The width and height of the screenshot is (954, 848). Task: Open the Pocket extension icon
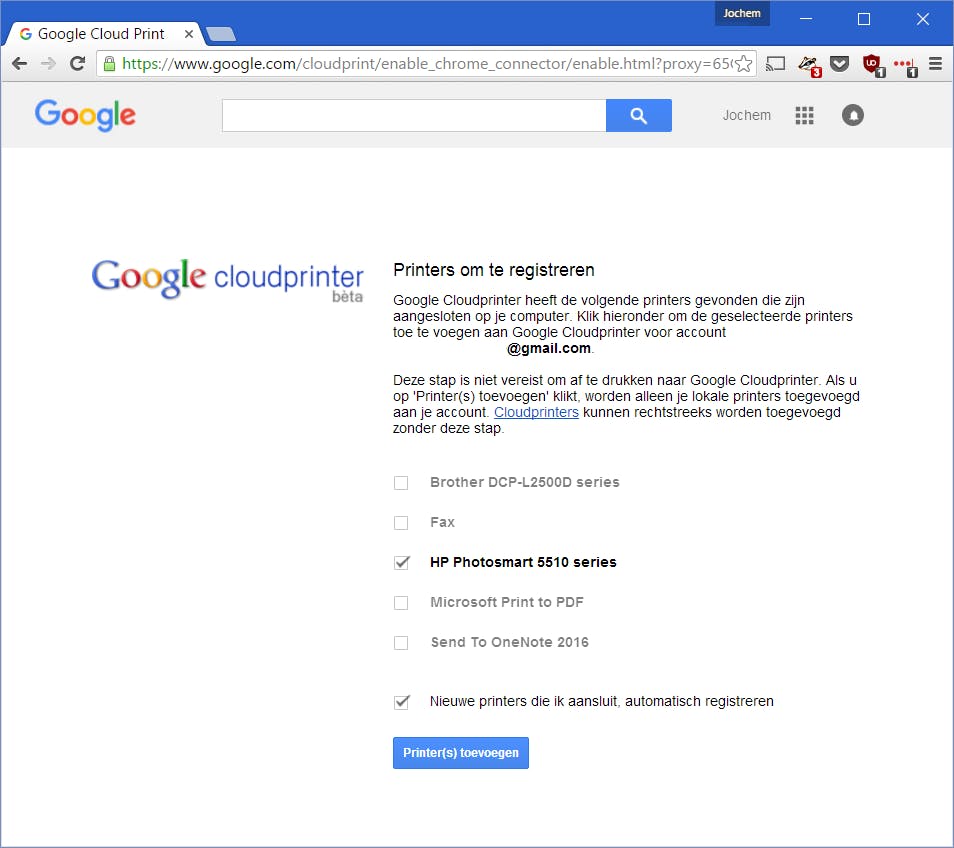[840, 63]
